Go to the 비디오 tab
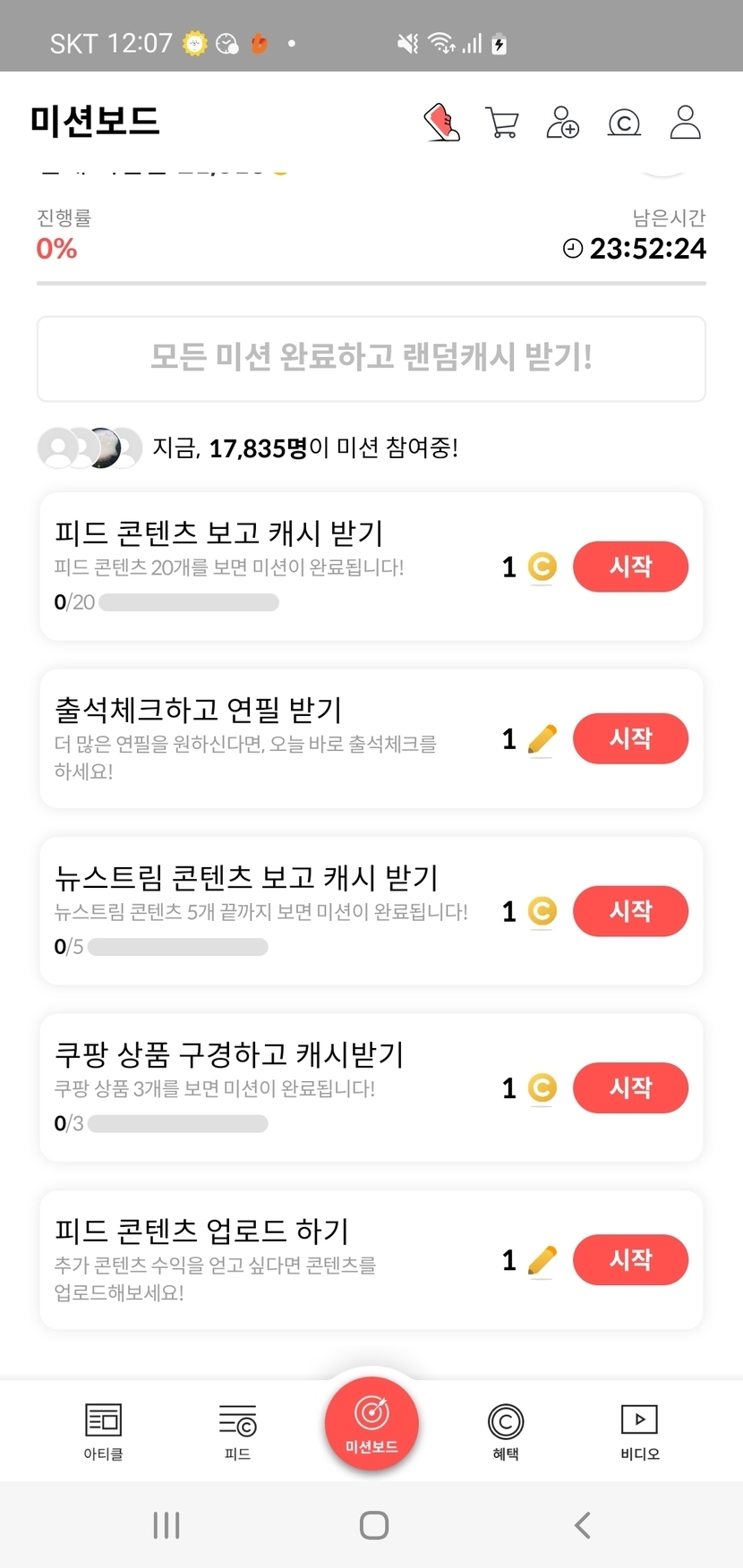 [639, 1431]
